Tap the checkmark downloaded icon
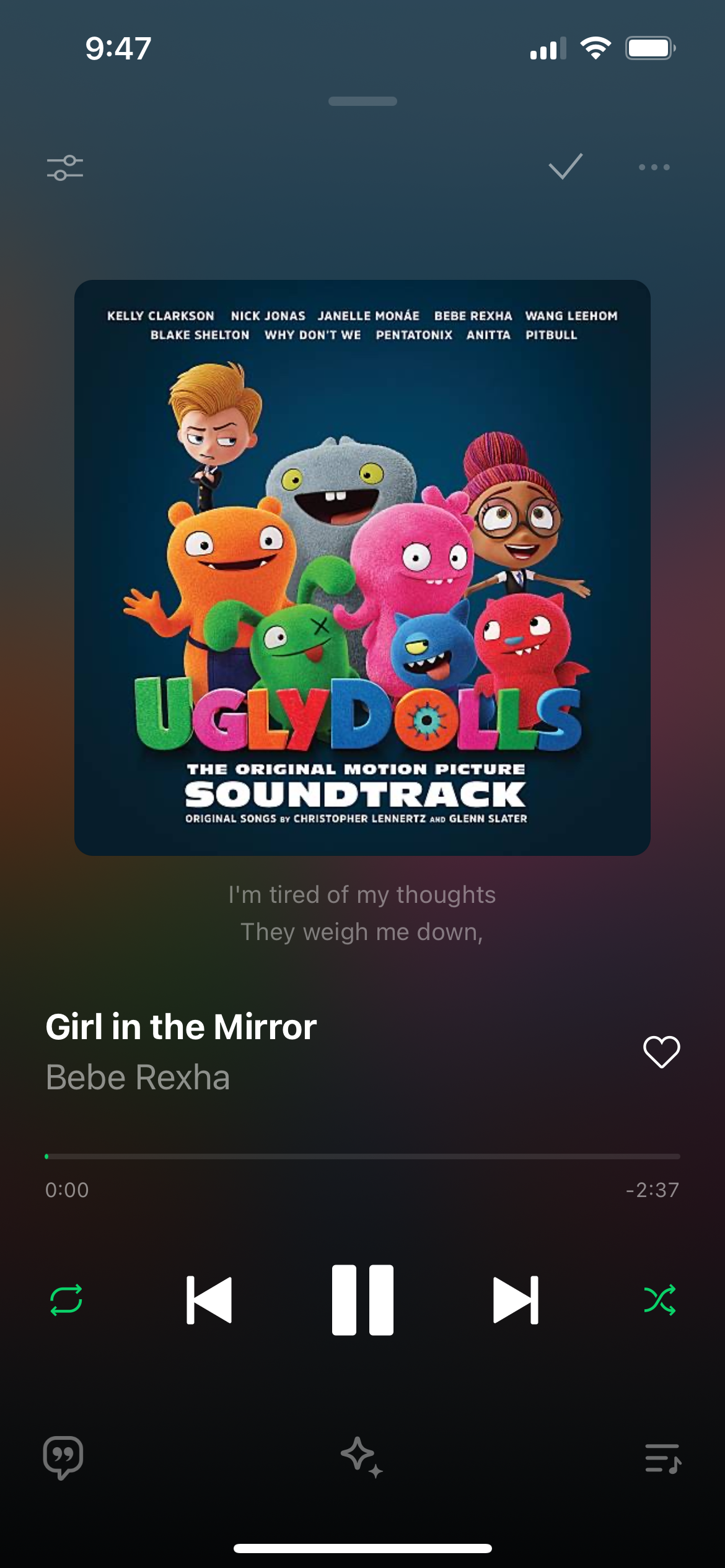Image resolution: width=725 pixels, height=1568 pixels. click(x=565, y=166)
